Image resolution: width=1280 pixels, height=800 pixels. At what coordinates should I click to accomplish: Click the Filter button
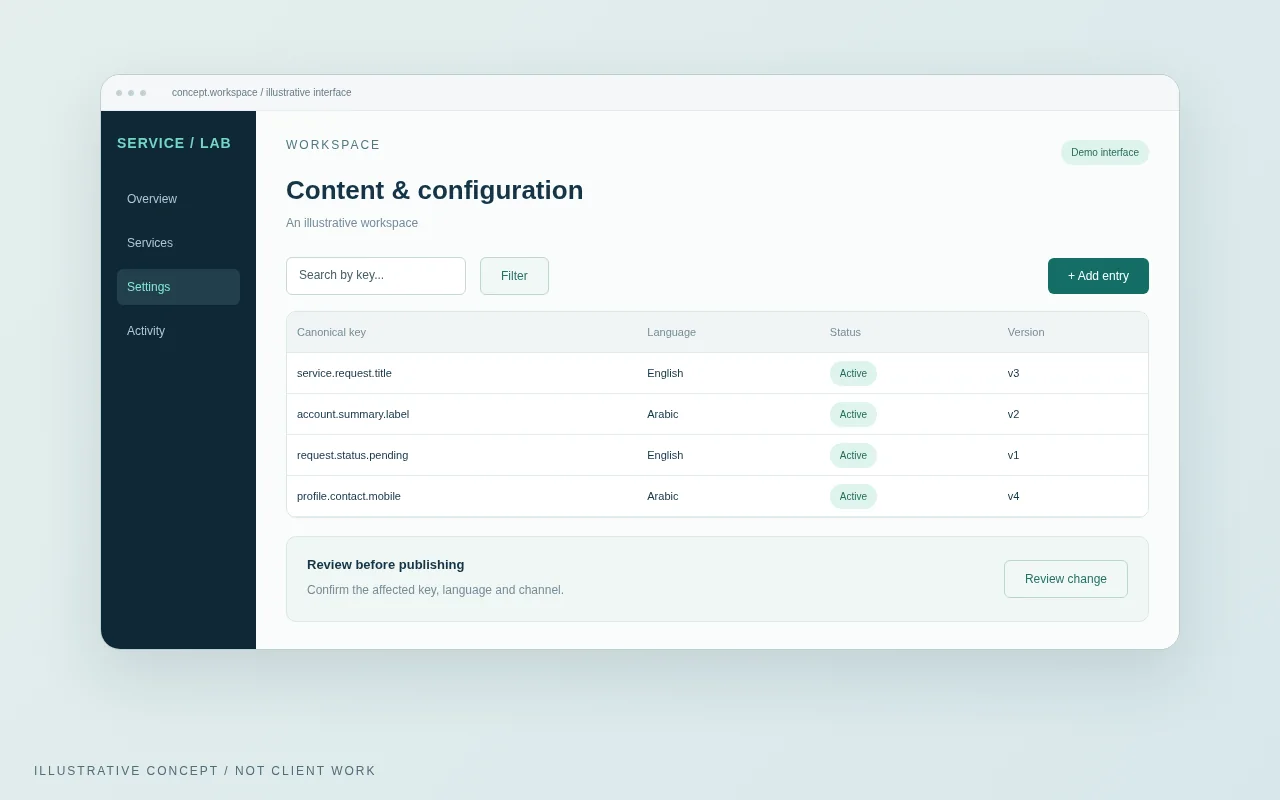(514, 276)
